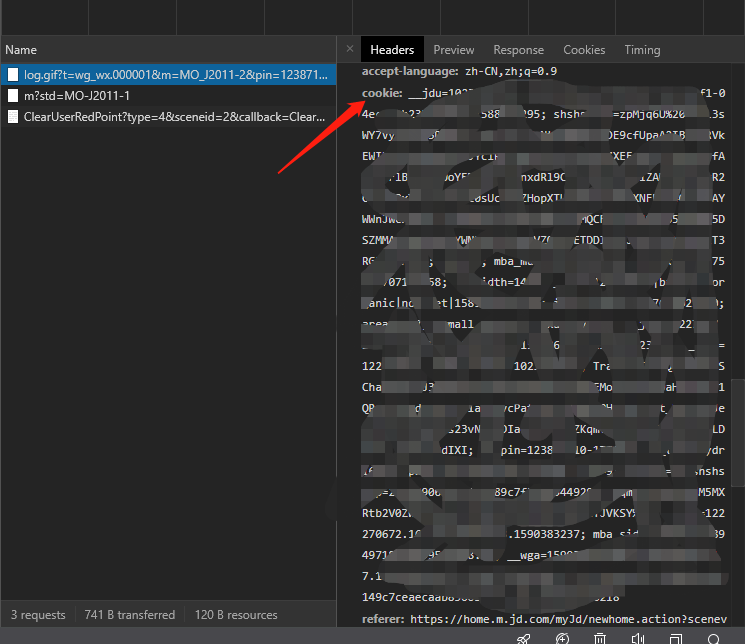Click the trash can icon

[600, 638]
